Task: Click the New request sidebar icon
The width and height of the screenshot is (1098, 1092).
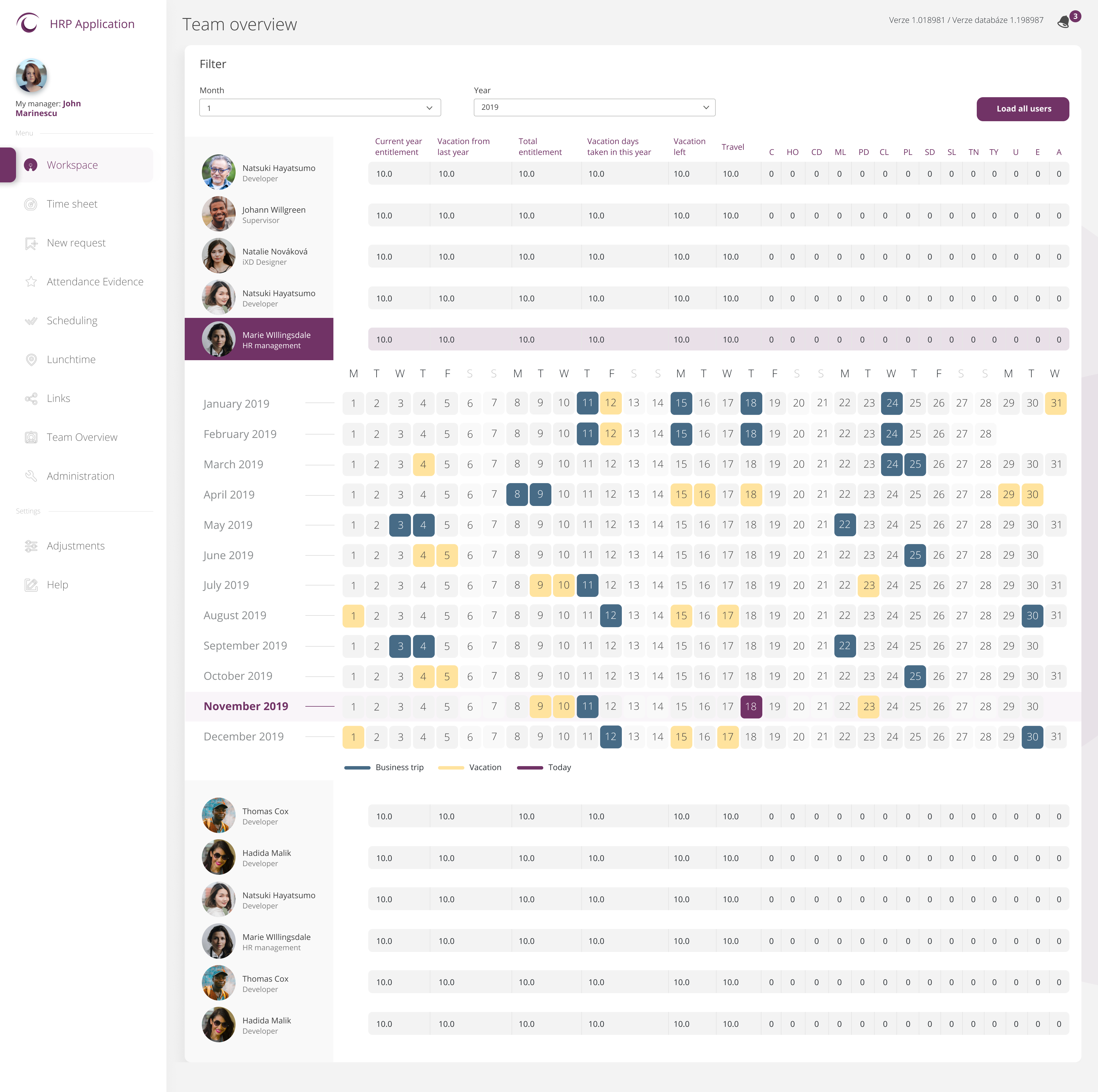Action: pyautogui.click(x=31, y=243)
